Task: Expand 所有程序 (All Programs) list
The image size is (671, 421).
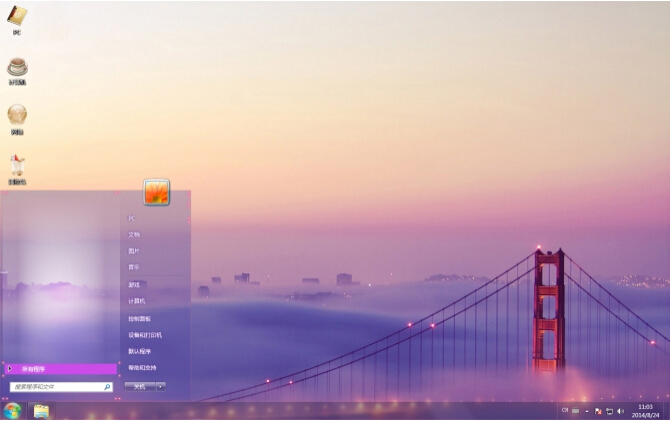Action: pyautogui.click(x=60, y=368)
